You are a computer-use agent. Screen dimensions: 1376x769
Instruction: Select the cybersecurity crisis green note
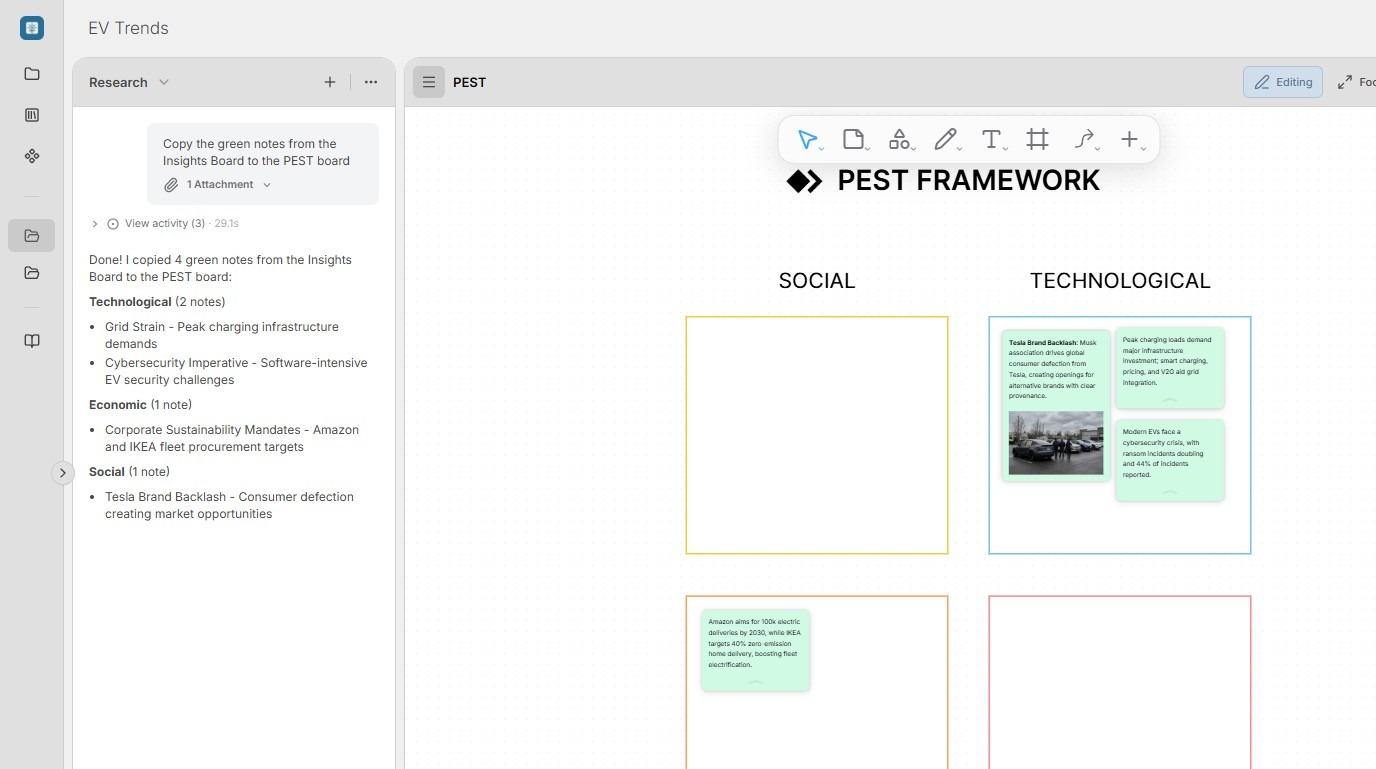click(x=1170, y=460)
